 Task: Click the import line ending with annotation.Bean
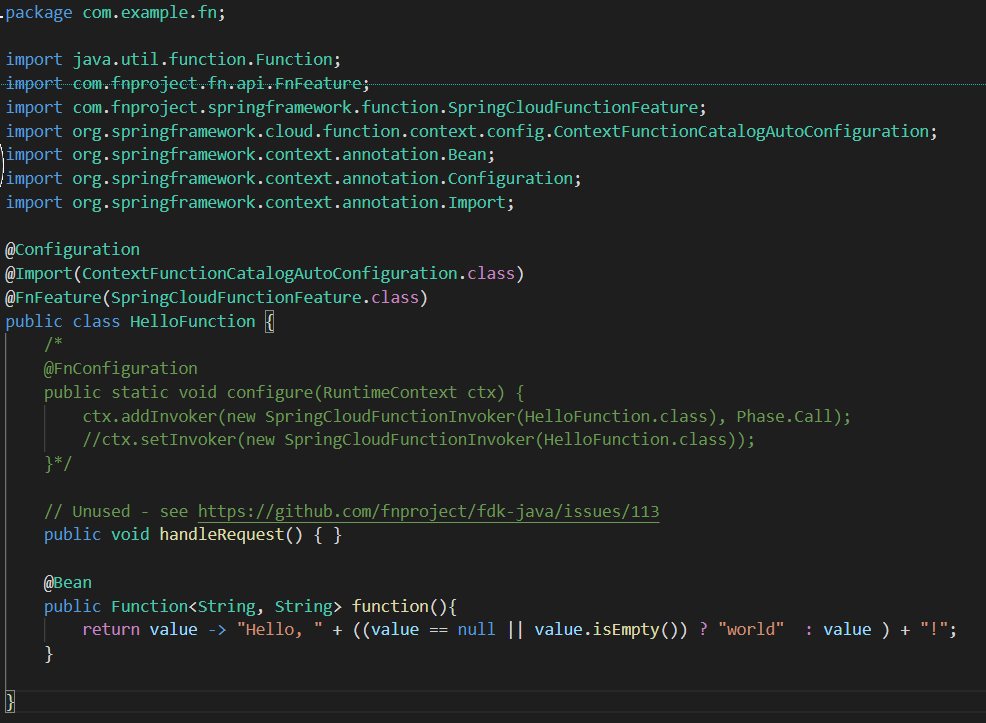[x=250, y=155]
